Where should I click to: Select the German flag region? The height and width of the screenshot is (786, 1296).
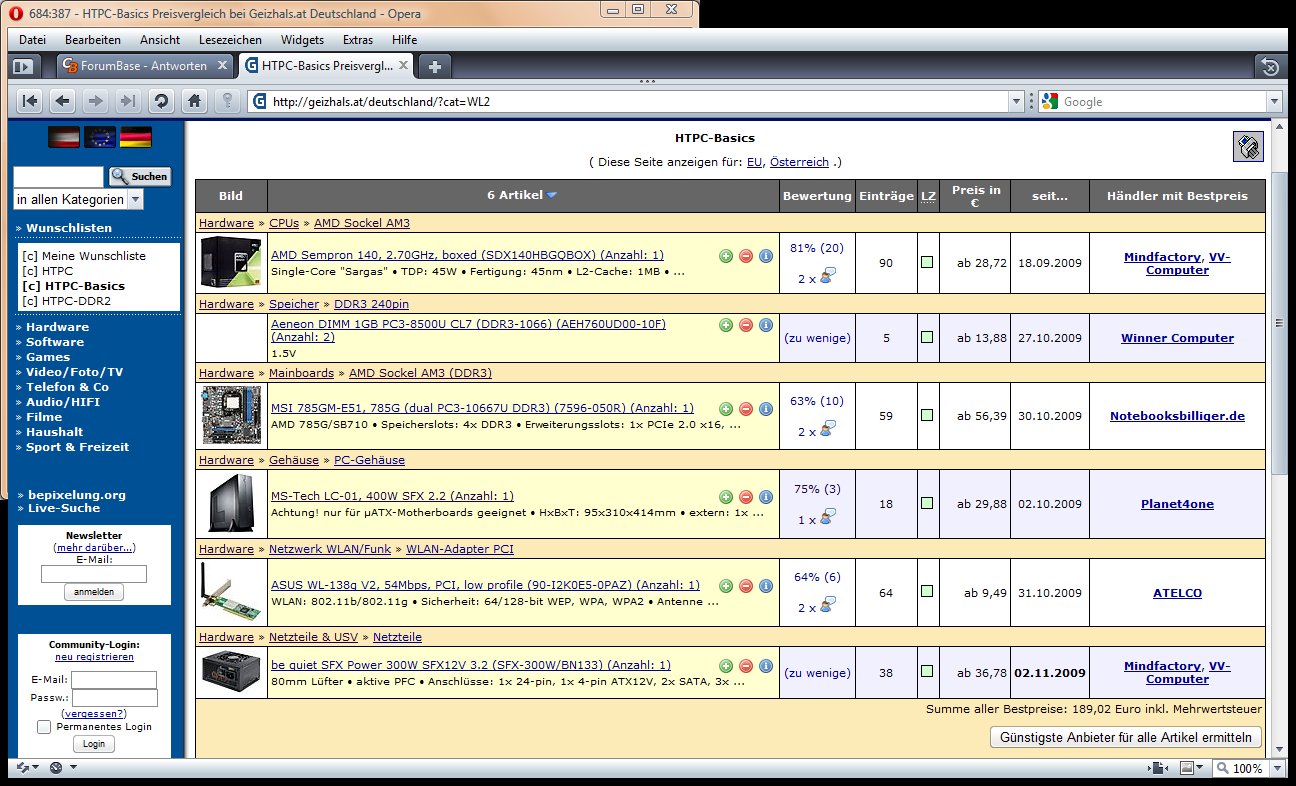pyautogui.click(x=135, y=138)
